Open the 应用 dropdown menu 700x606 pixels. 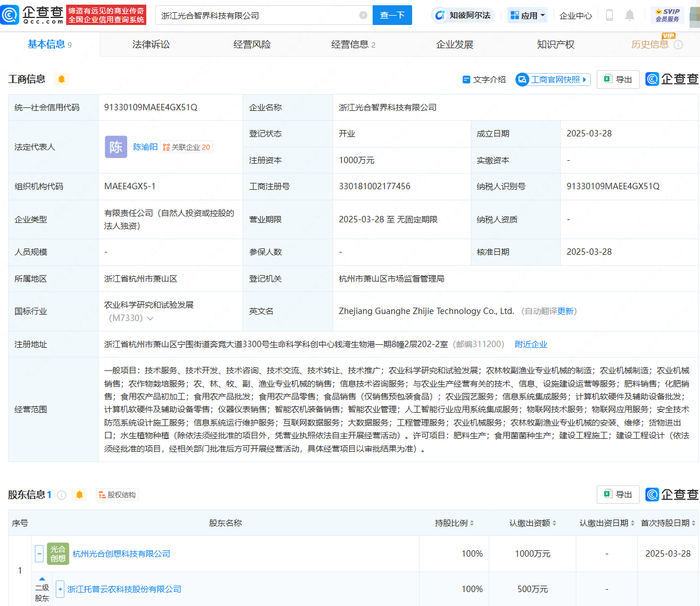pos(528,15)
